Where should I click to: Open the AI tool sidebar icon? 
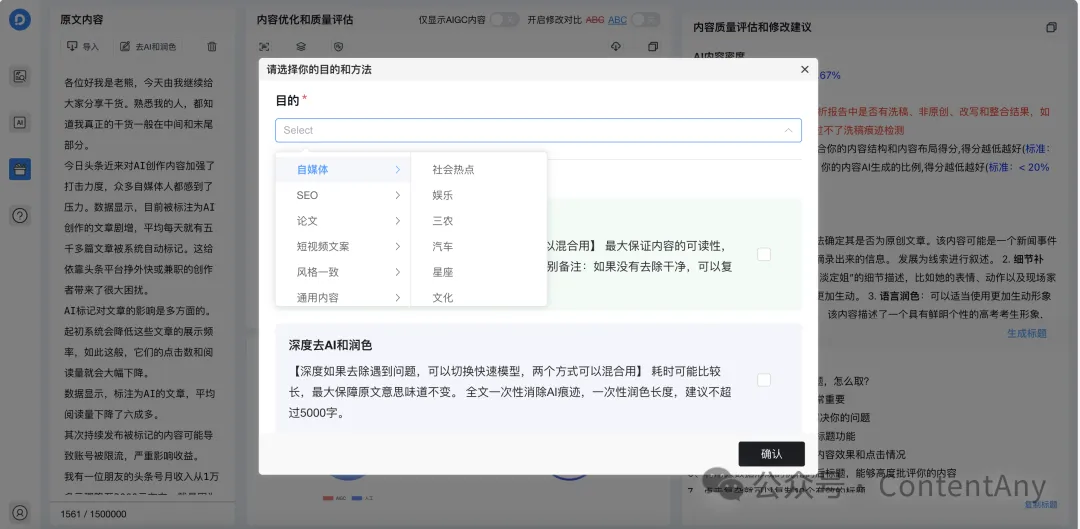tap(20, 122)
